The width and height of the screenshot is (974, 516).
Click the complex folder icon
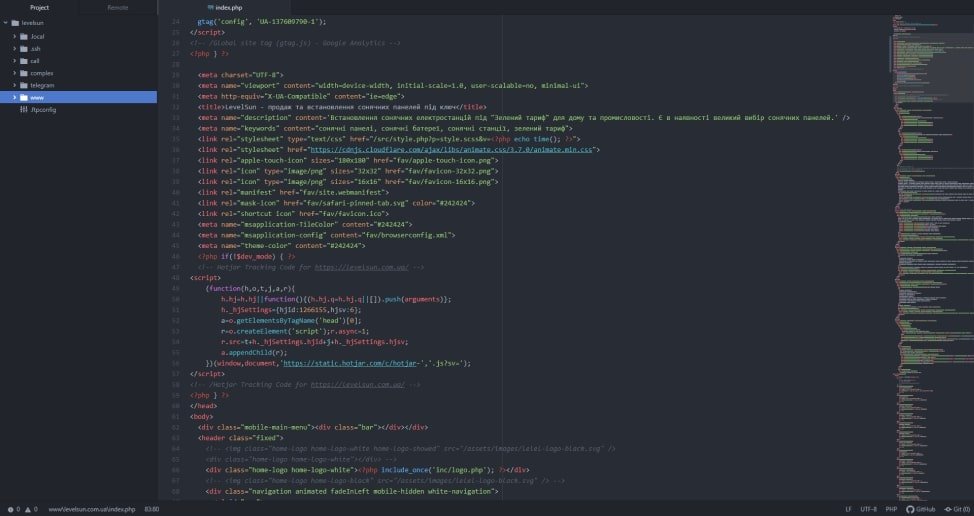click(x=24, y=73)
